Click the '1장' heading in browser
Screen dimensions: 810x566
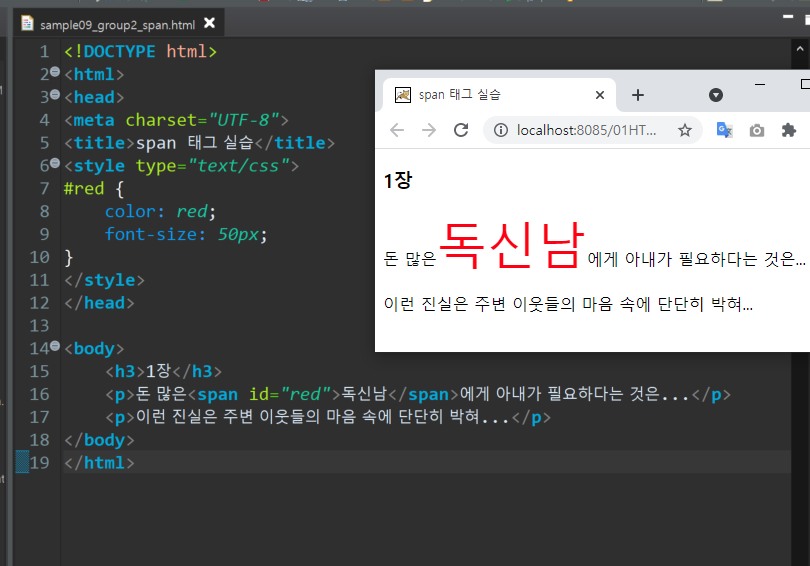tap(398, 181)
